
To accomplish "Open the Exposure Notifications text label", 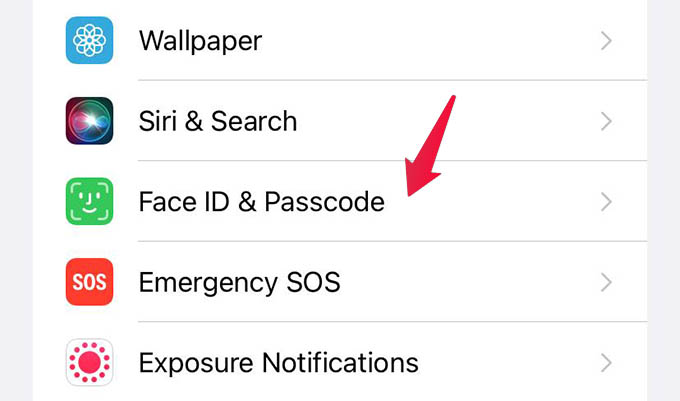I will (x=278, y=361).
